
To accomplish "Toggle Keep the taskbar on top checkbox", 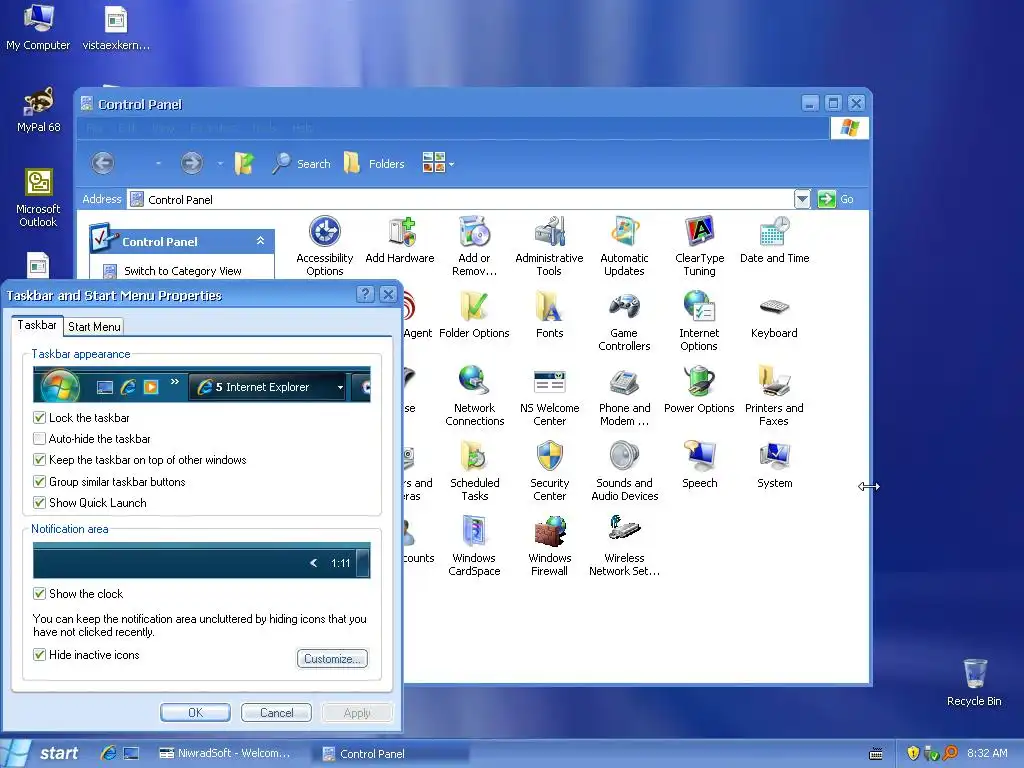I will 39,460.
